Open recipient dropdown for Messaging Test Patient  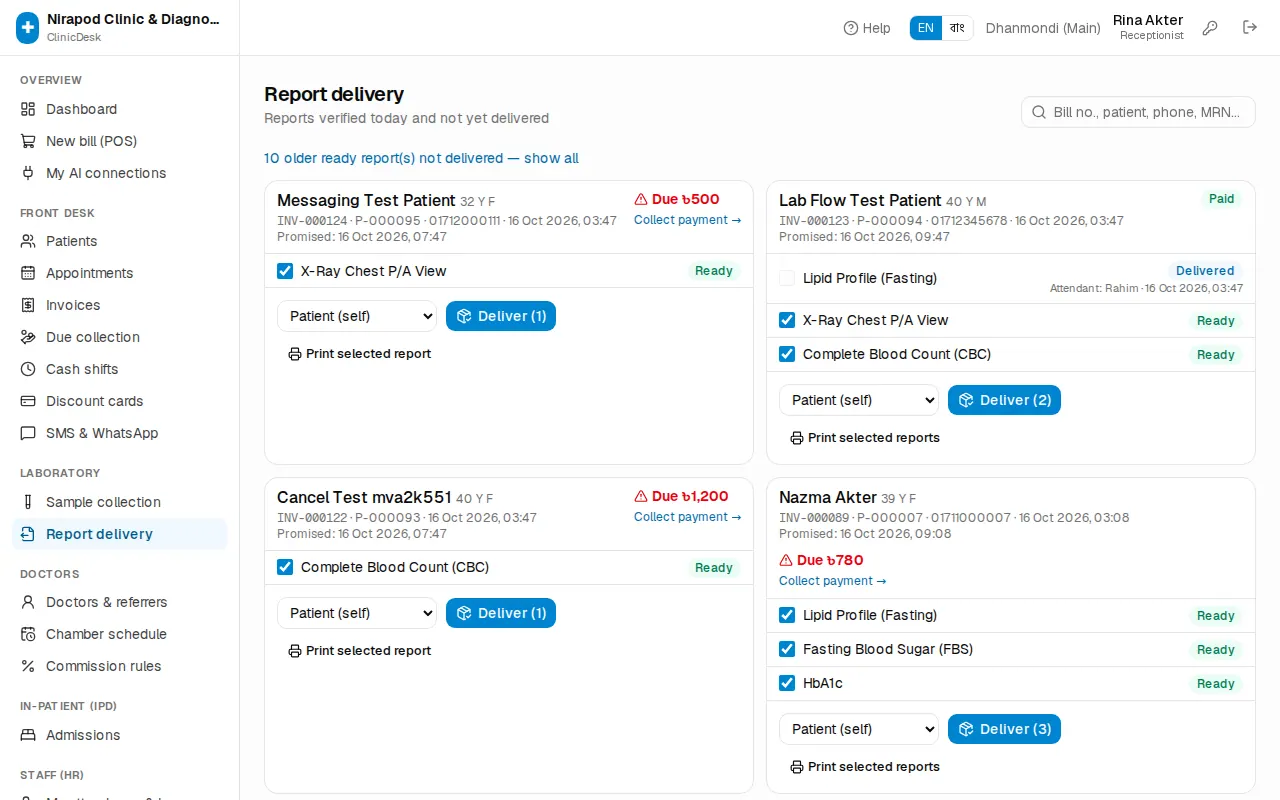pyautogui.click(x=357, y=316)
